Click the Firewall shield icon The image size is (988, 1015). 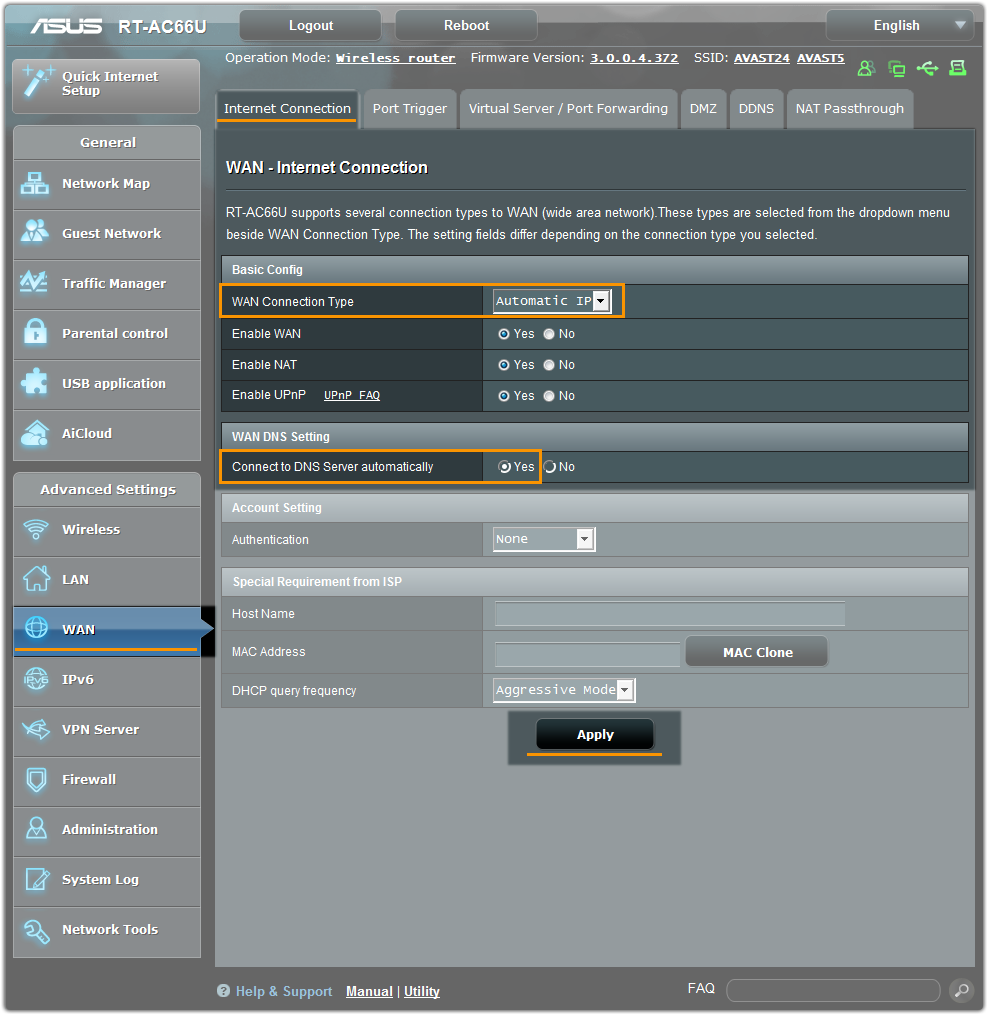tap(36, 779)
